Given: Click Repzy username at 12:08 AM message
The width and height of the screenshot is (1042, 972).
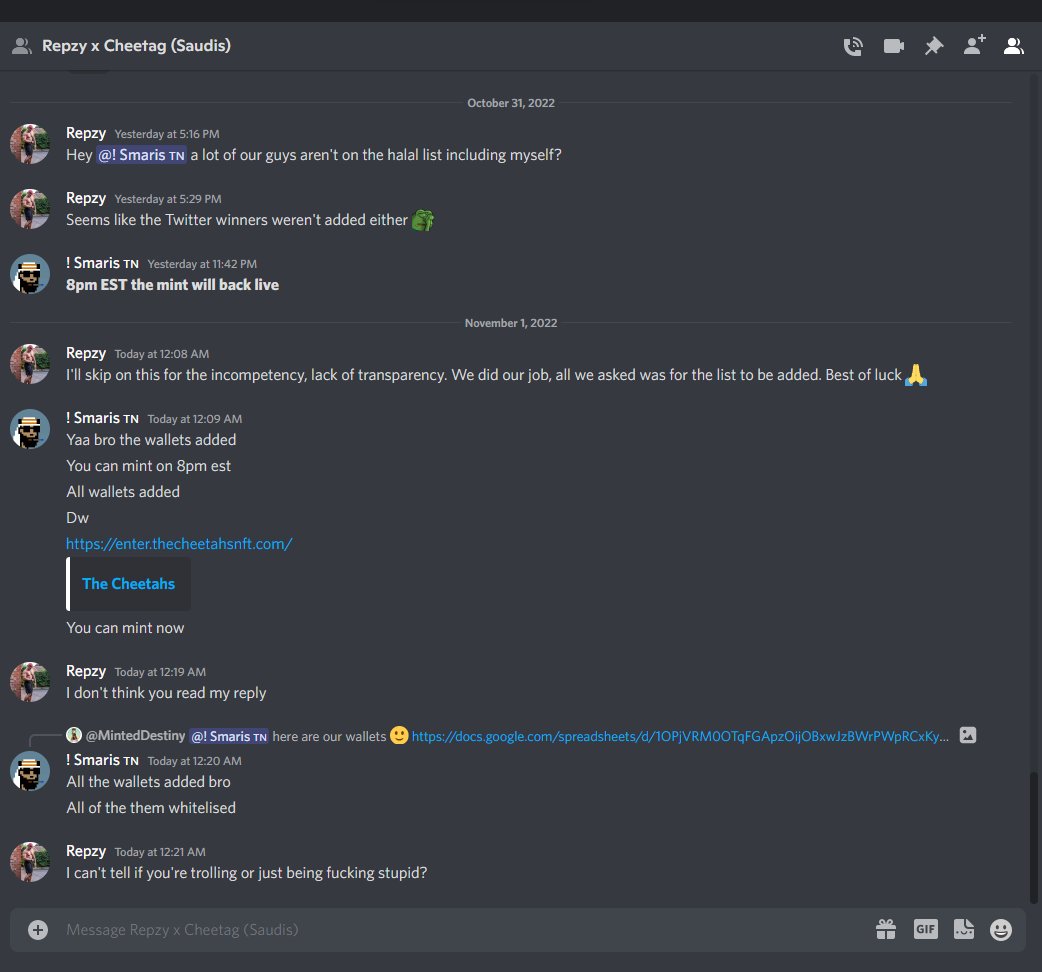Looking at the screenshot, I should [x=86, y=353].
